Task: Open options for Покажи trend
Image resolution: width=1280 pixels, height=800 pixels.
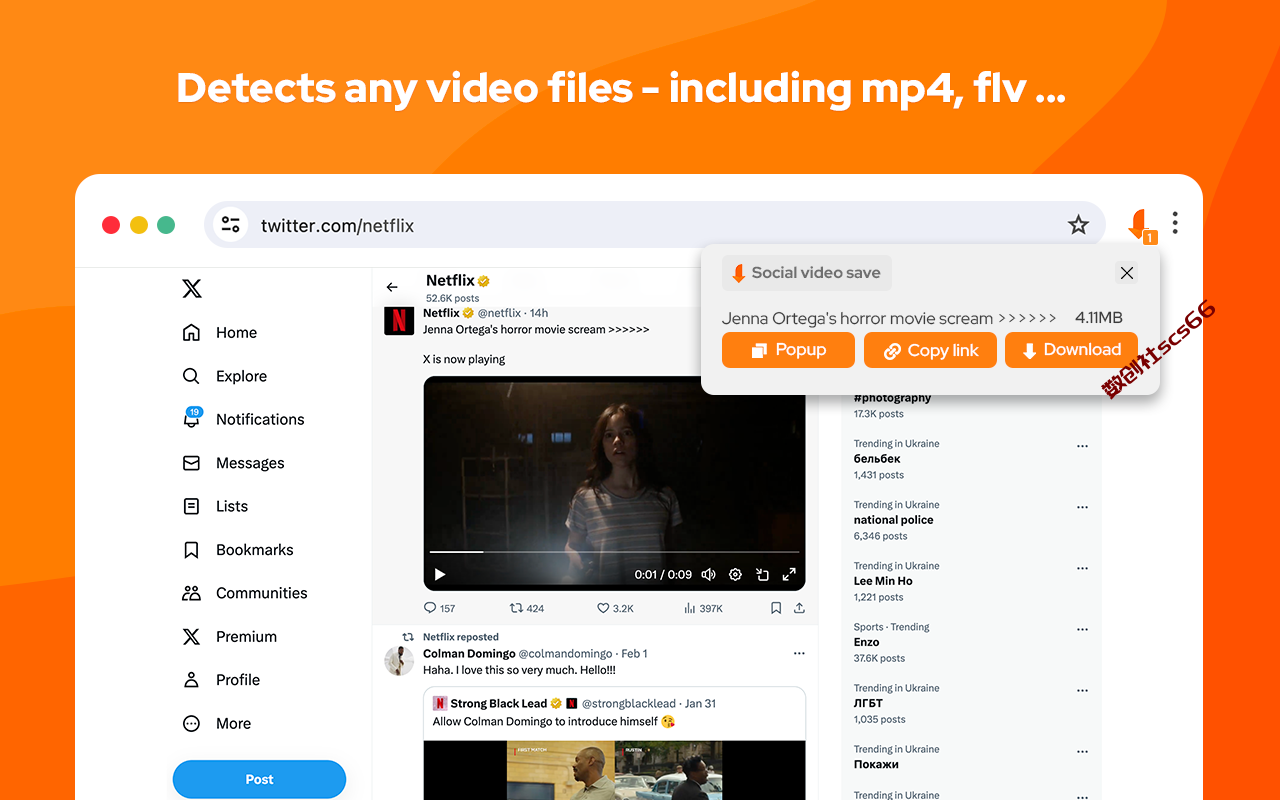Action: click(x=1082, y=752)
